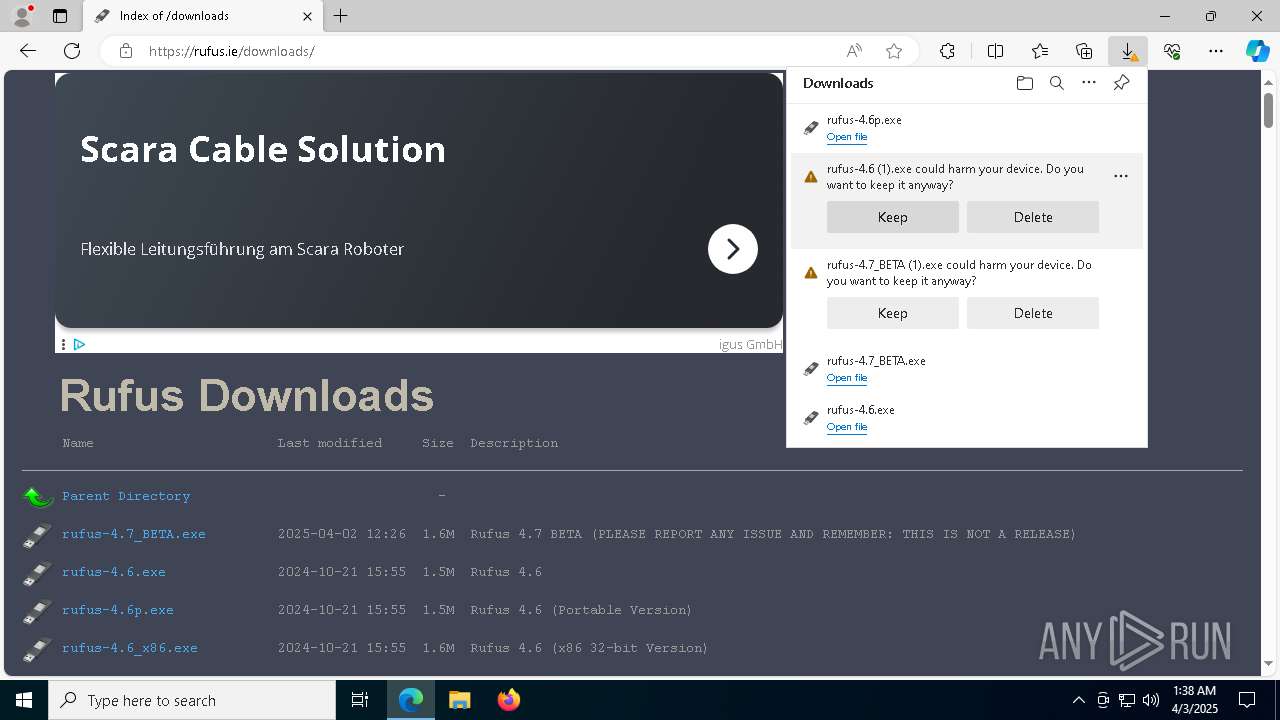
Task: Open a new tab with plus button
Action: click(x=341, y=16)
